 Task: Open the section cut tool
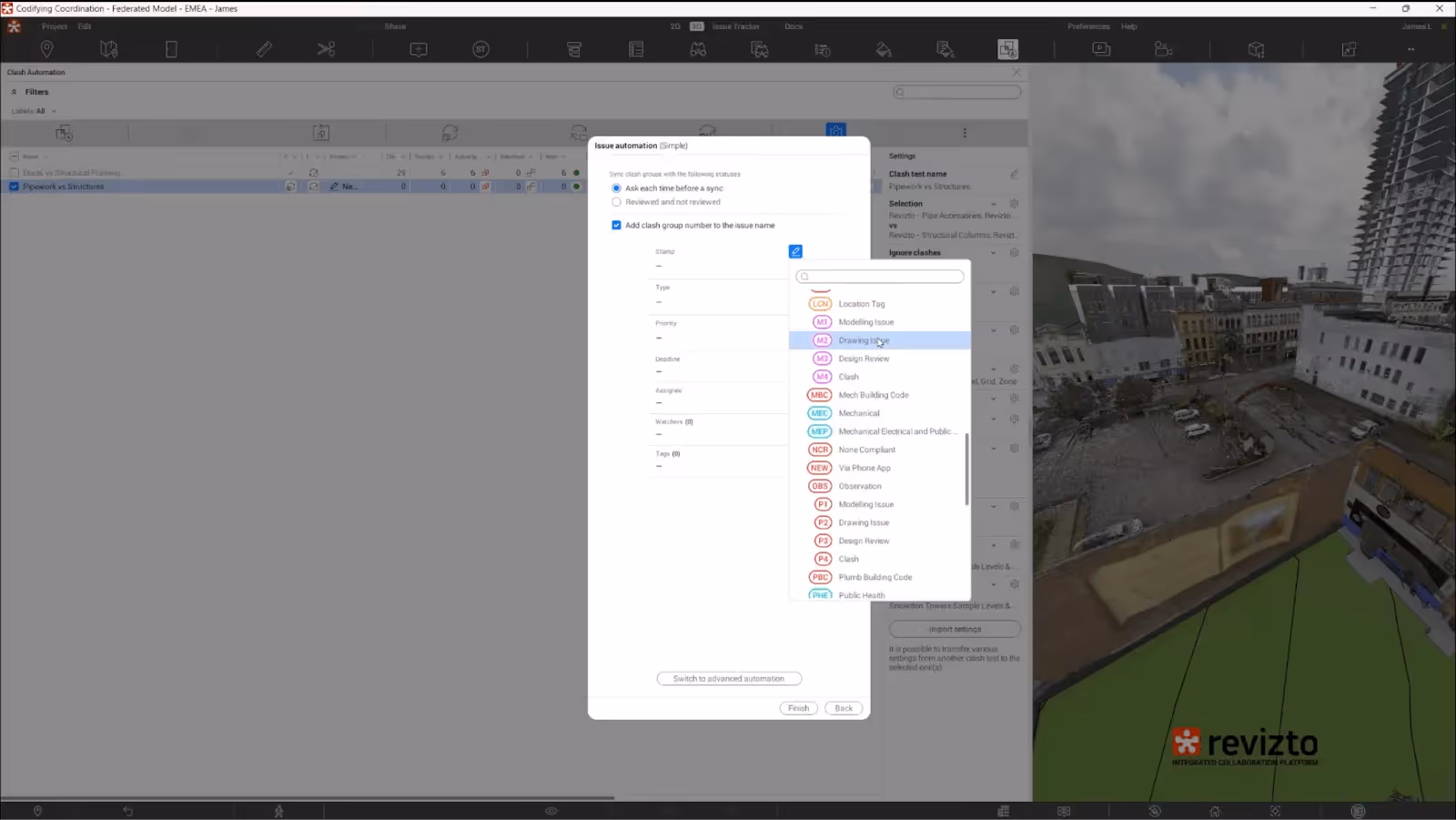point(326,49)
